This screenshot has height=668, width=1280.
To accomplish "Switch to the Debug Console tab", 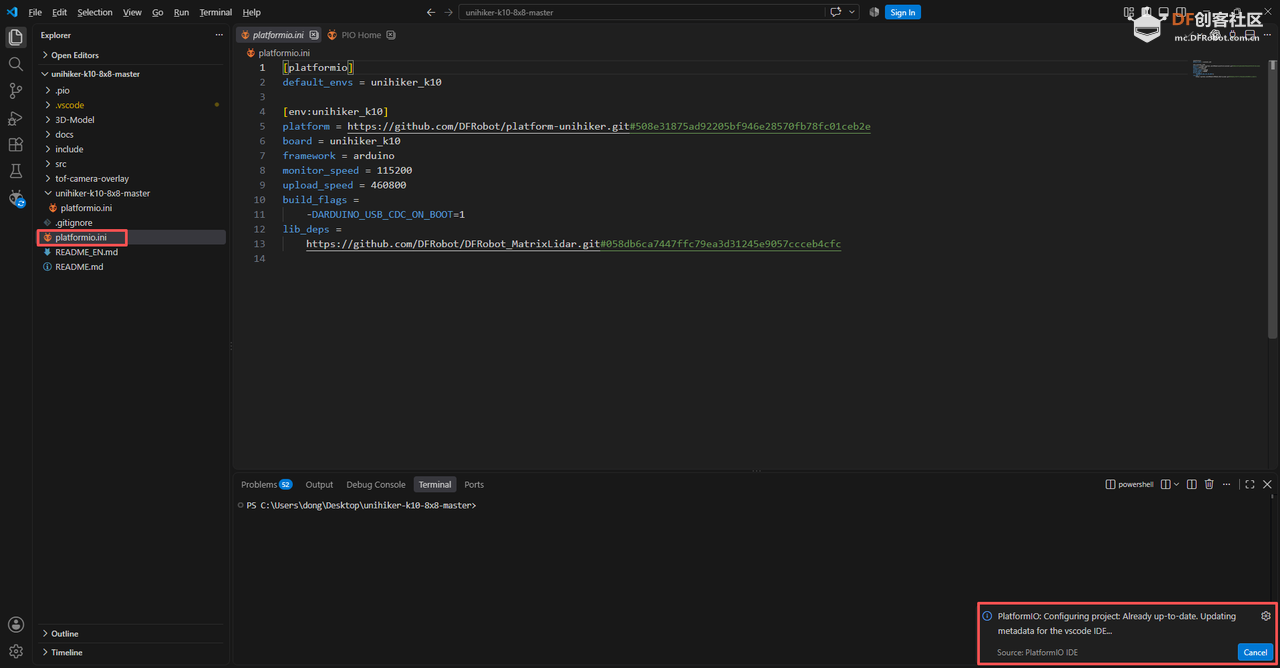I will (x=376, y=484).
